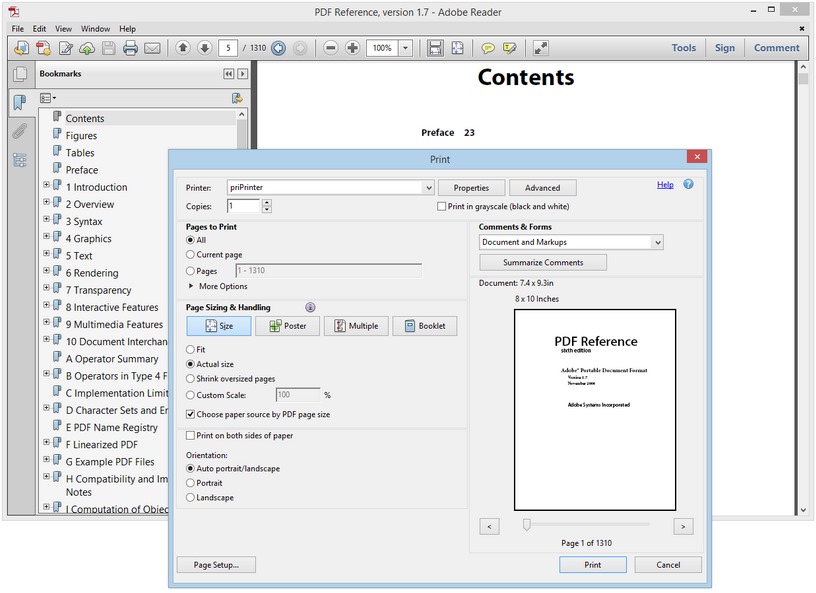Enable Print on both sides of paper
816x593 pixels.
190,435
